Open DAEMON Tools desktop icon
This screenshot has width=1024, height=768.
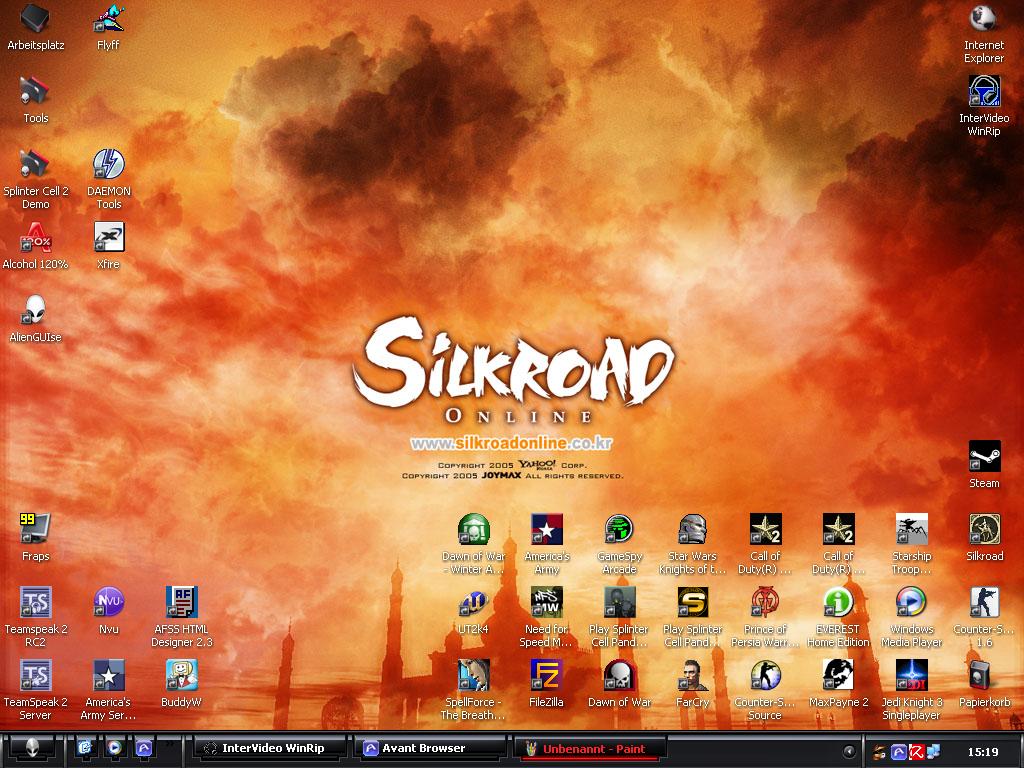tap(108, 165)
